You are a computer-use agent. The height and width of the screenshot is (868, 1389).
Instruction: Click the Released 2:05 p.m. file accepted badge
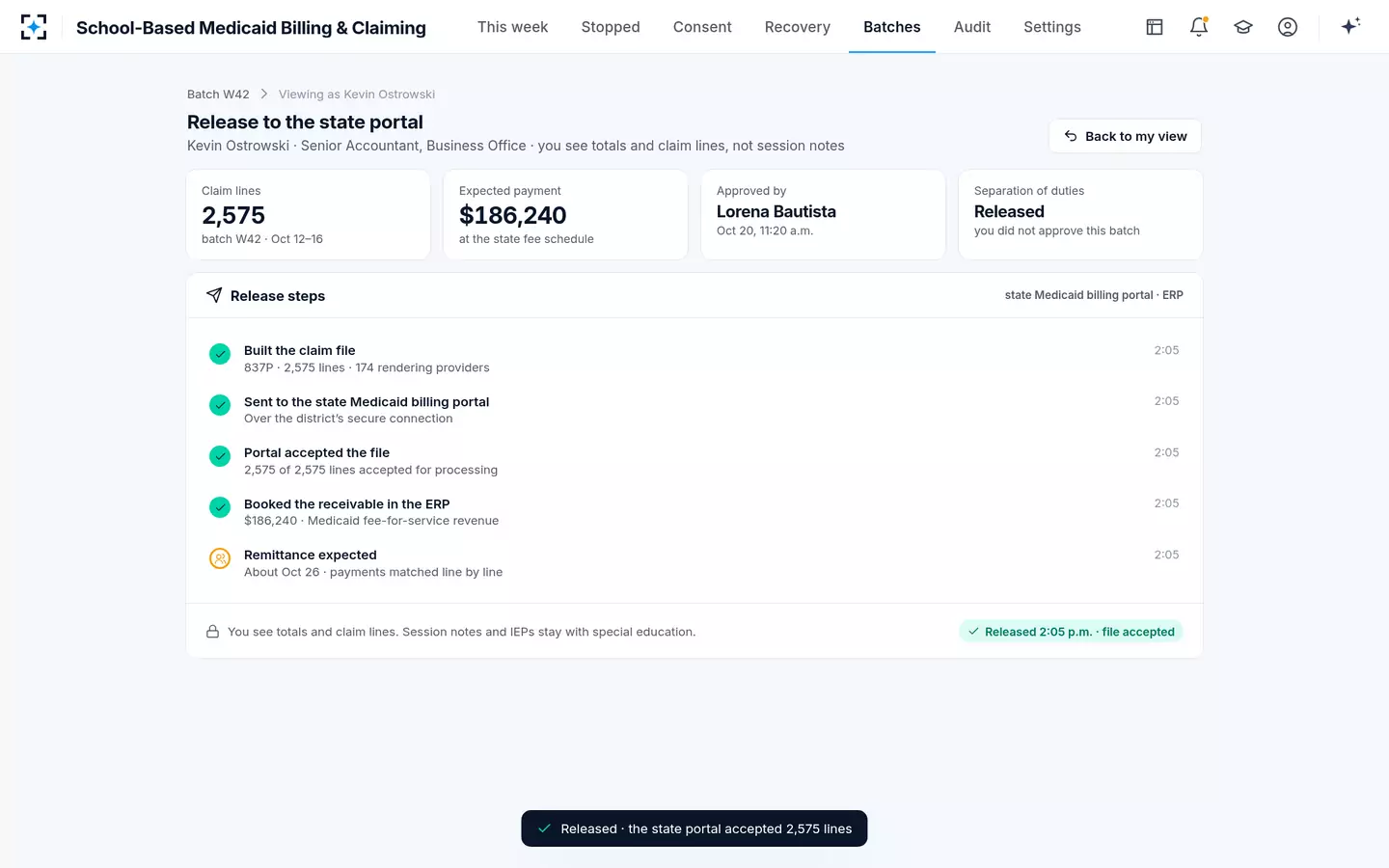point(1071,632)
